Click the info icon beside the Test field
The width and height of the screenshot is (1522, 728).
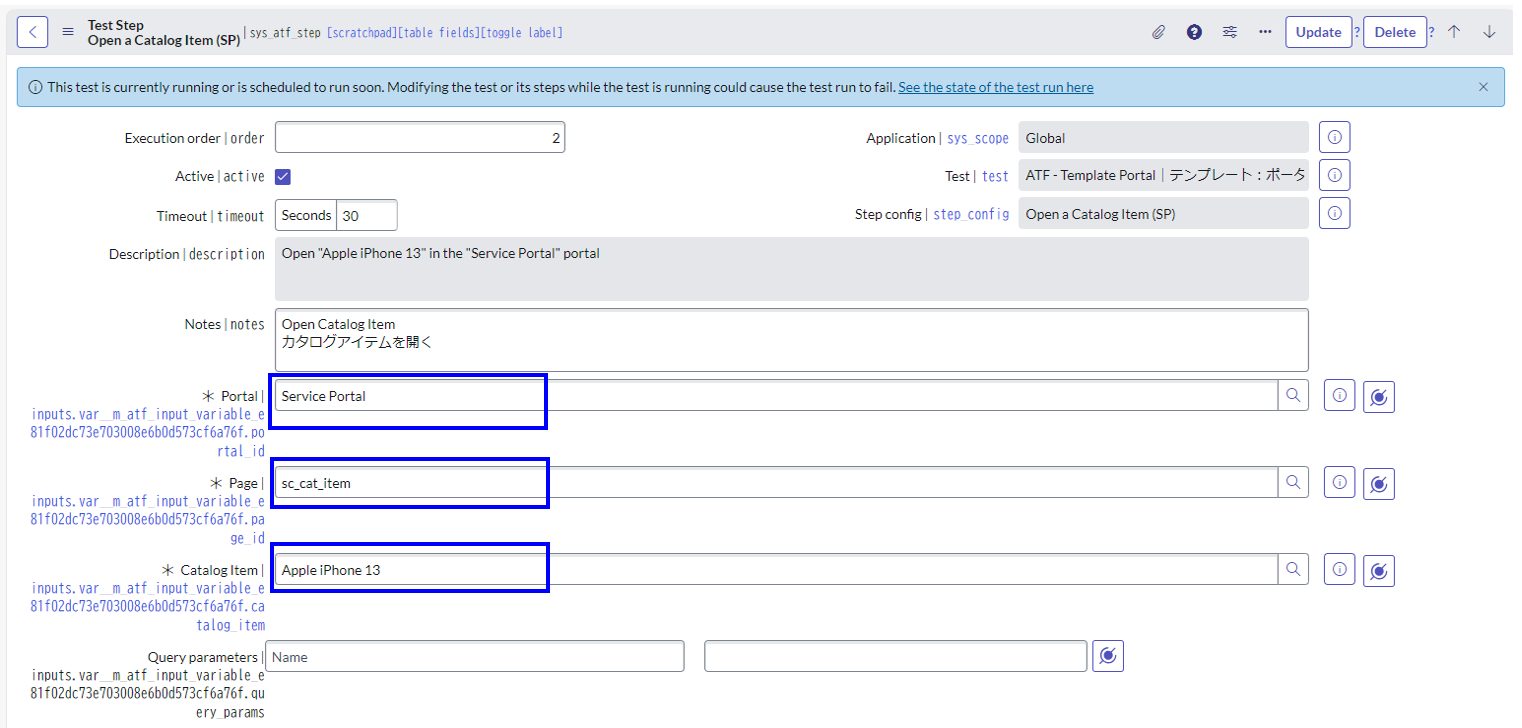[1334, 175]
